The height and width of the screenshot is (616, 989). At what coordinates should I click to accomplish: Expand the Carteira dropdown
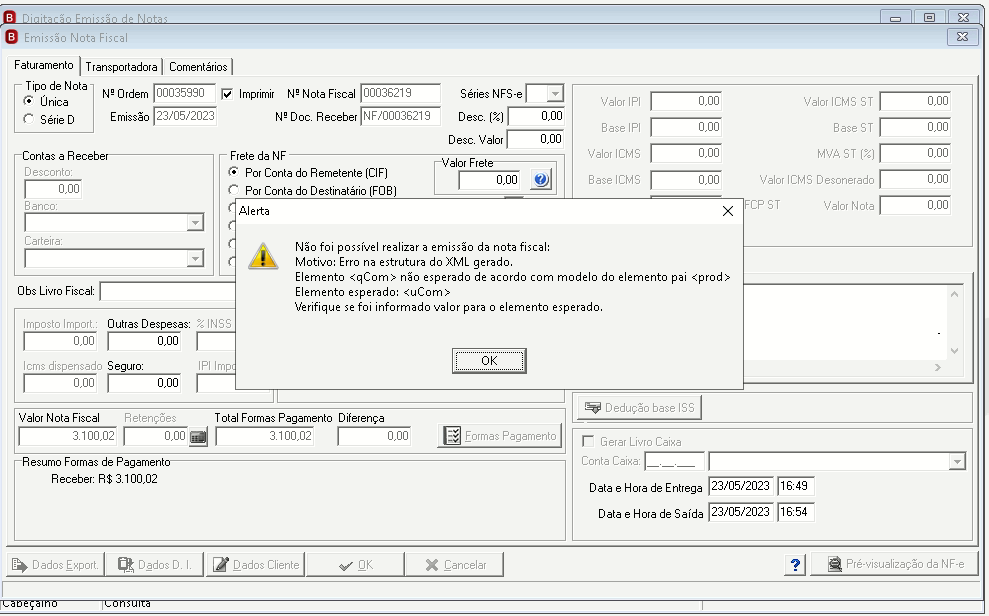point(195,258)
